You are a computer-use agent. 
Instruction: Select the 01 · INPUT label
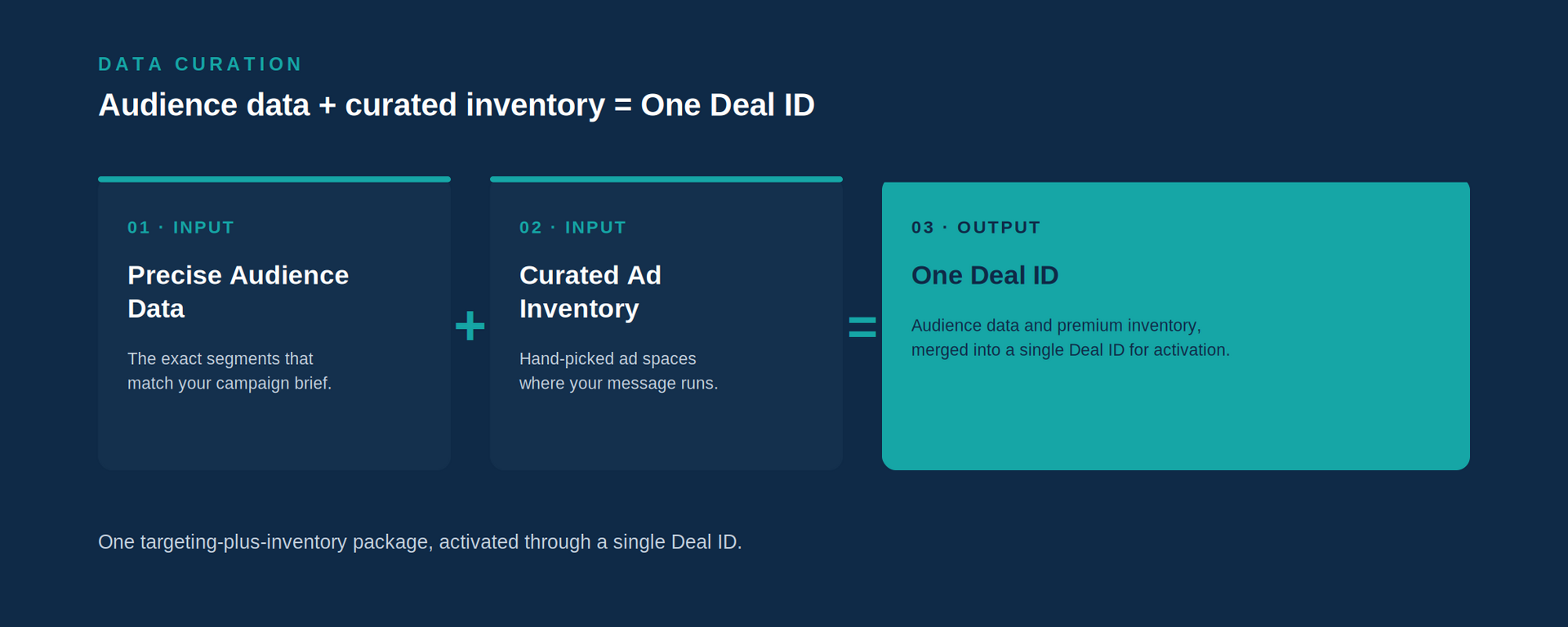click(180, 227)
